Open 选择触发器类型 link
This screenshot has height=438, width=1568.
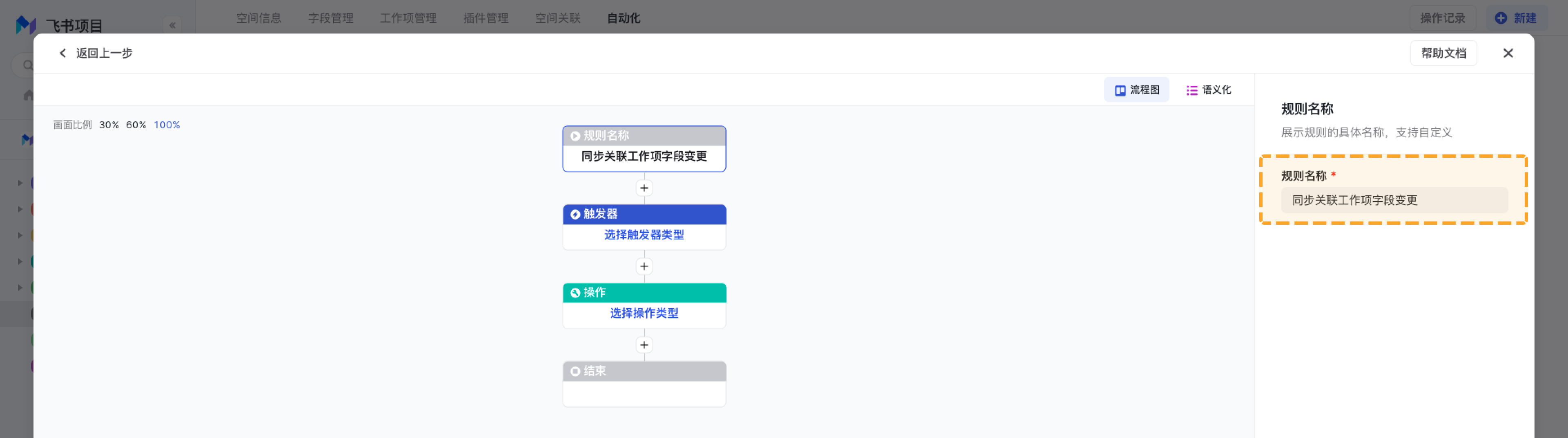point(644,235)
